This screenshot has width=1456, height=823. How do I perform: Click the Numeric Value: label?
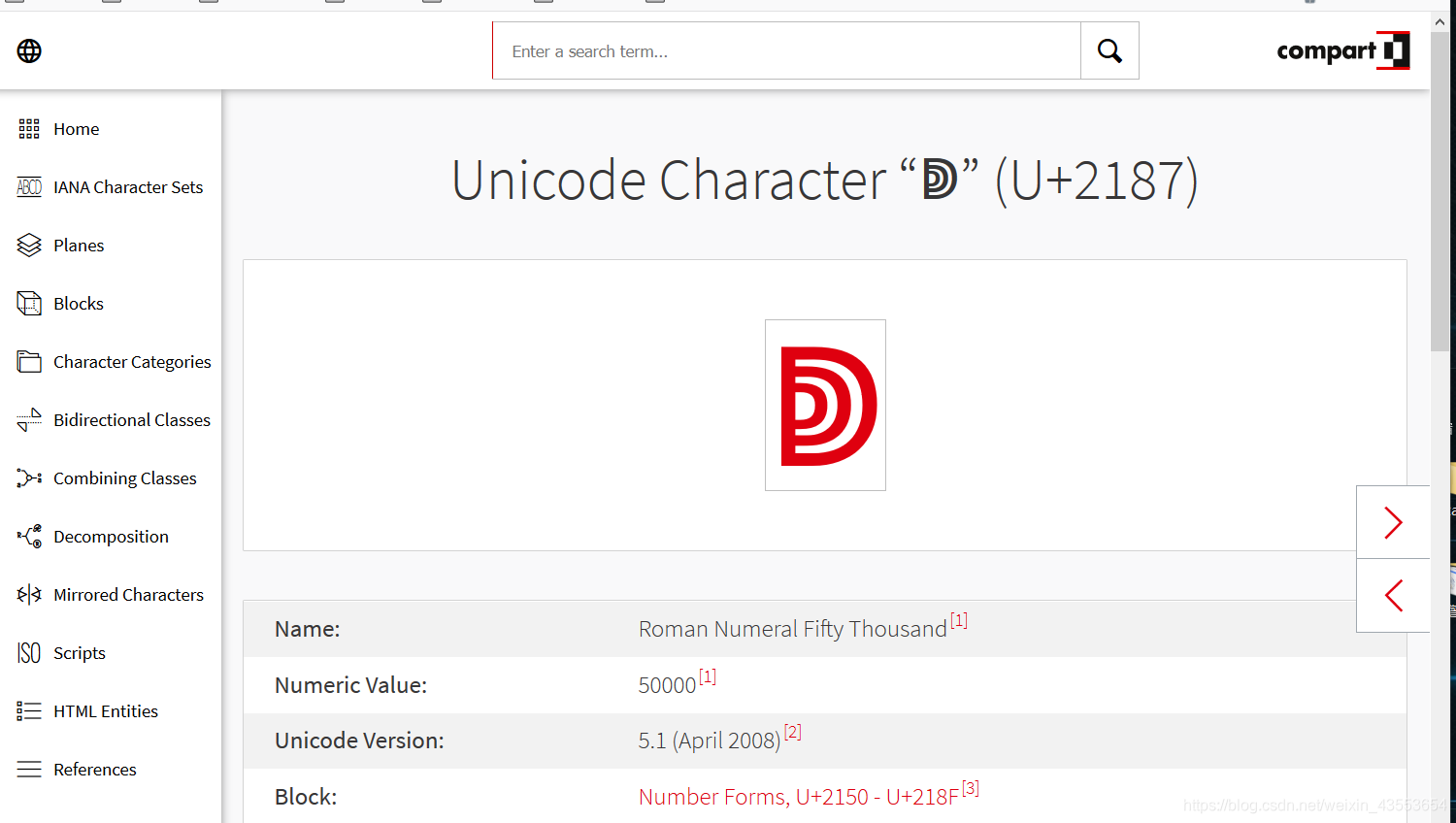pos(350,685)
